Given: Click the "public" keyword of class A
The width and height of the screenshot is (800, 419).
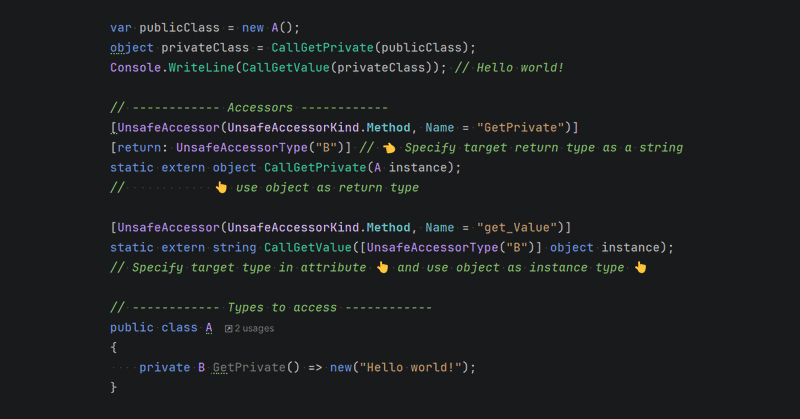Looking at the screenshot, I should point(132,327).
